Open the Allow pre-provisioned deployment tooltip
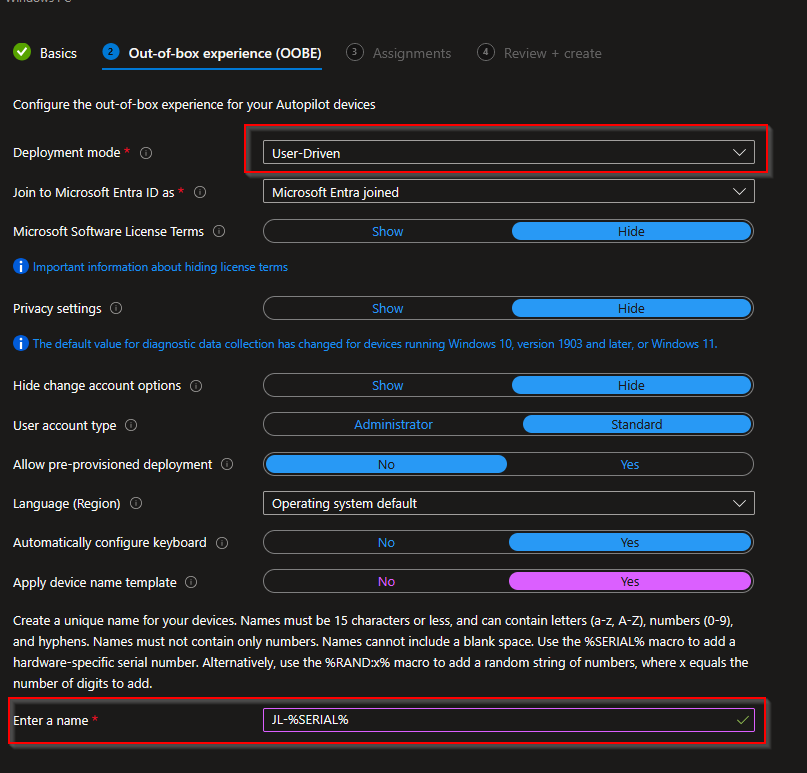Image resolution: width=807 pixels, height=773 pixels. click(x=226, y=464)
